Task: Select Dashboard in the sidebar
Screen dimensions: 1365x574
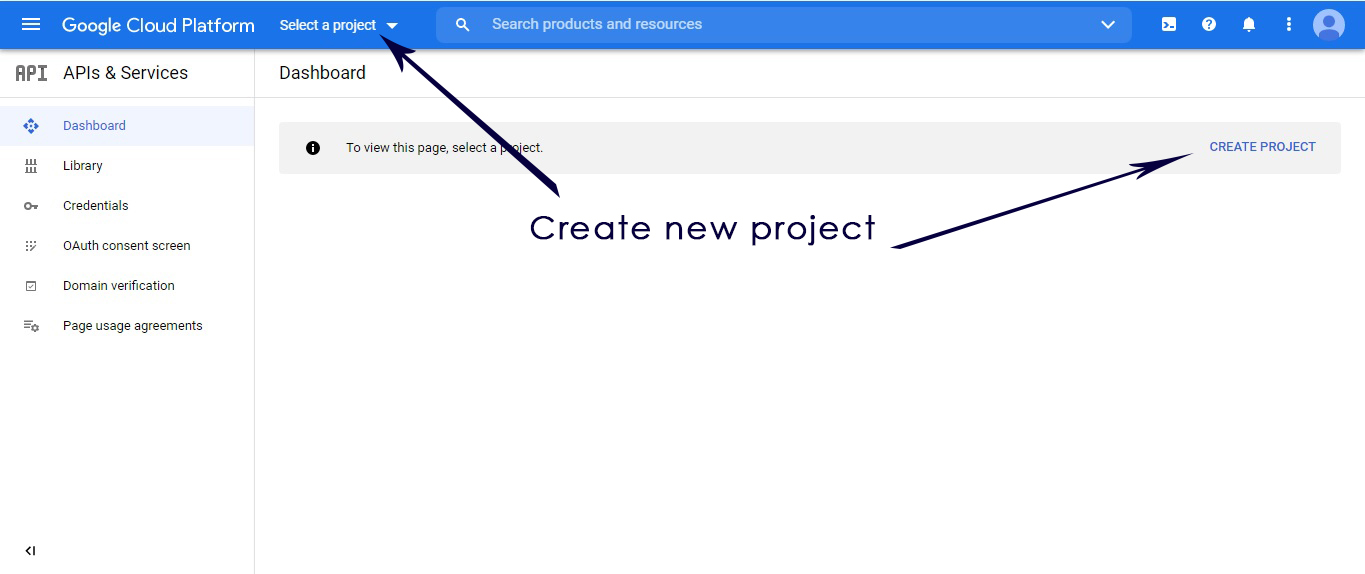Action: coord(127,126)
